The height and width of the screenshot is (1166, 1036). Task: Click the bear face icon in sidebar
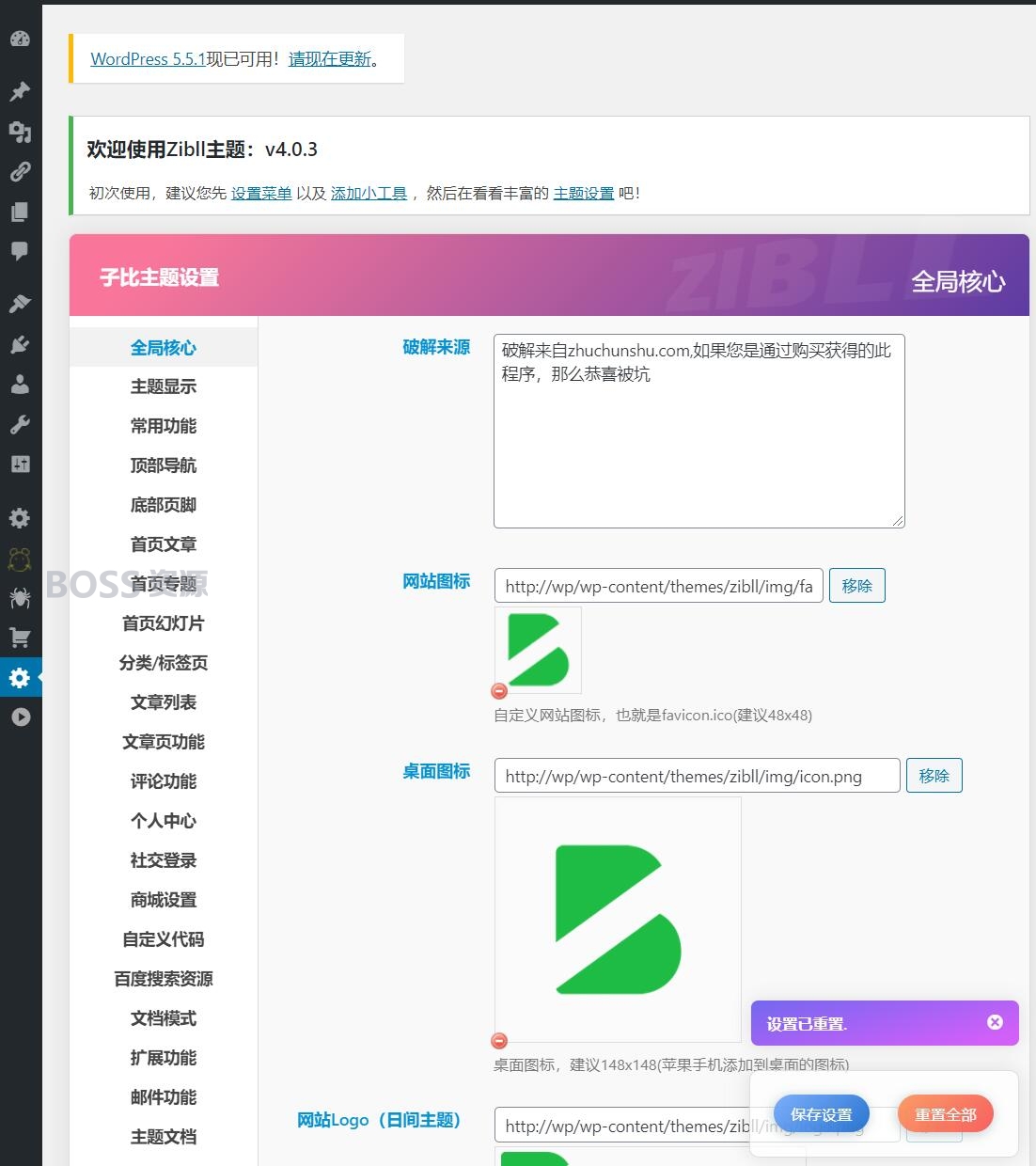(20, 559)
